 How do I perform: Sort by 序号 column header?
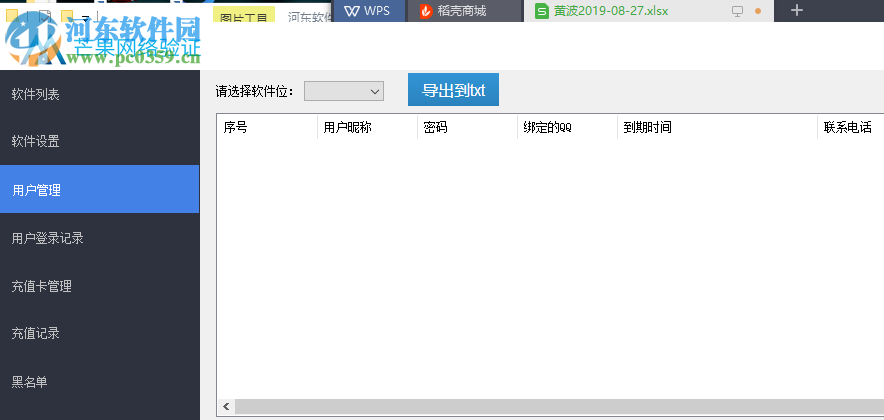click(x=267, y=127)
